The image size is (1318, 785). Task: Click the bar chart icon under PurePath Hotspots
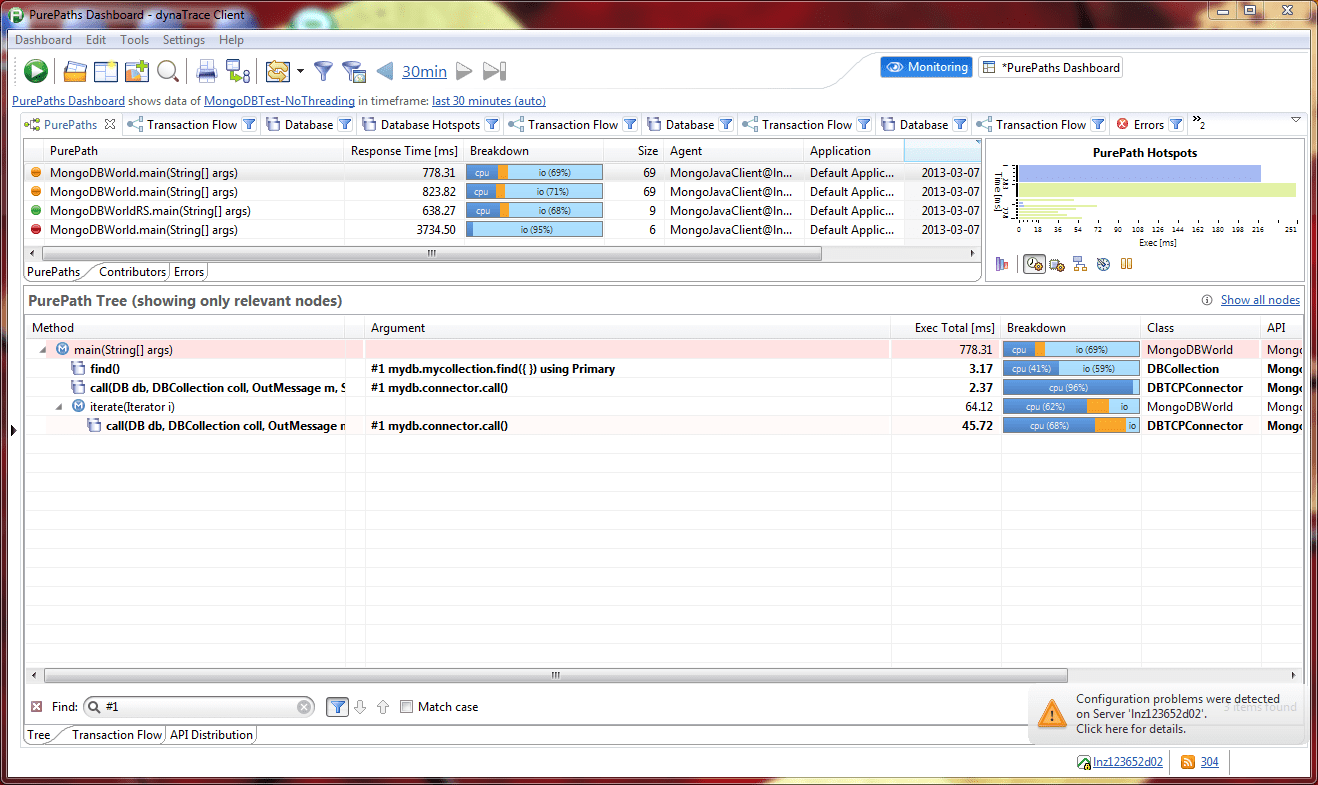[1003, 264]
